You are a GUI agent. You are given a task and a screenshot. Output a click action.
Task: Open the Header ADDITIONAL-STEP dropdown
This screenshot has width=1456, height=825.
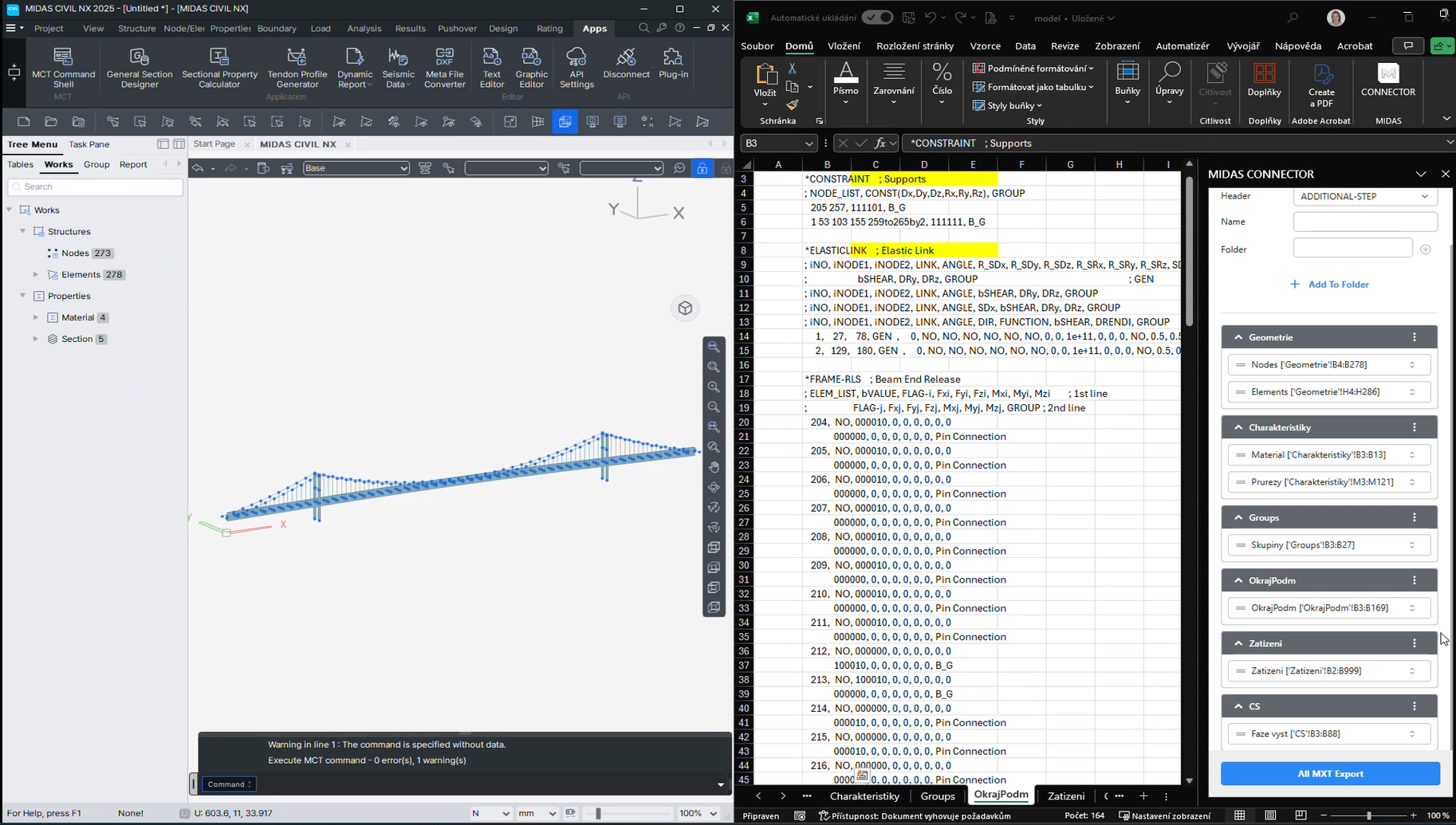pos(1364,196)
